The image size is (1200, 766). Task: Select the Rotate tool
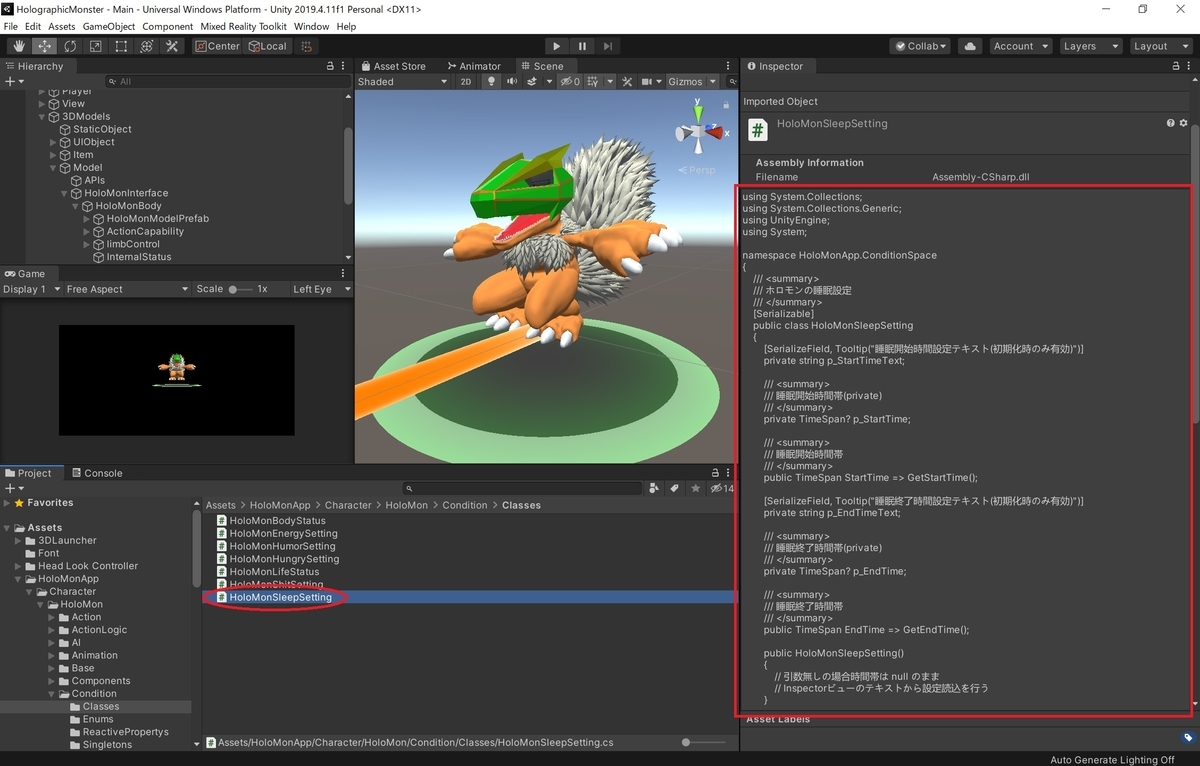pos(70,46)
